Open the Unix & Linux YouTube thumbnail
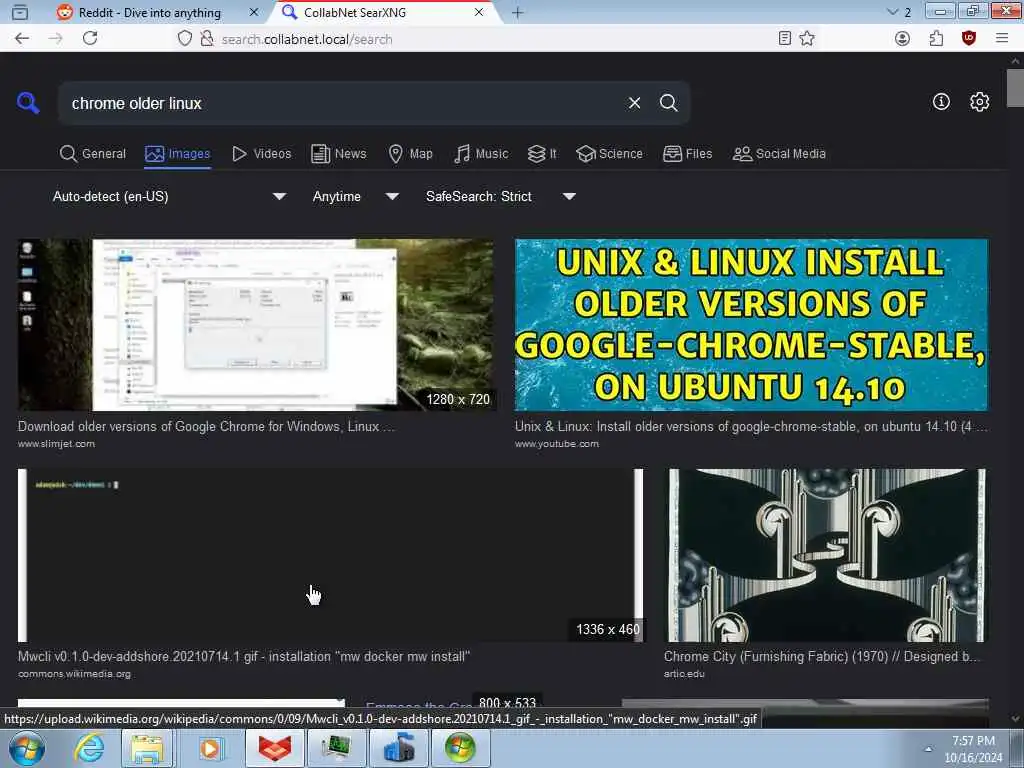The width and height of the screenshot is (1024, 768). point(751,325)
